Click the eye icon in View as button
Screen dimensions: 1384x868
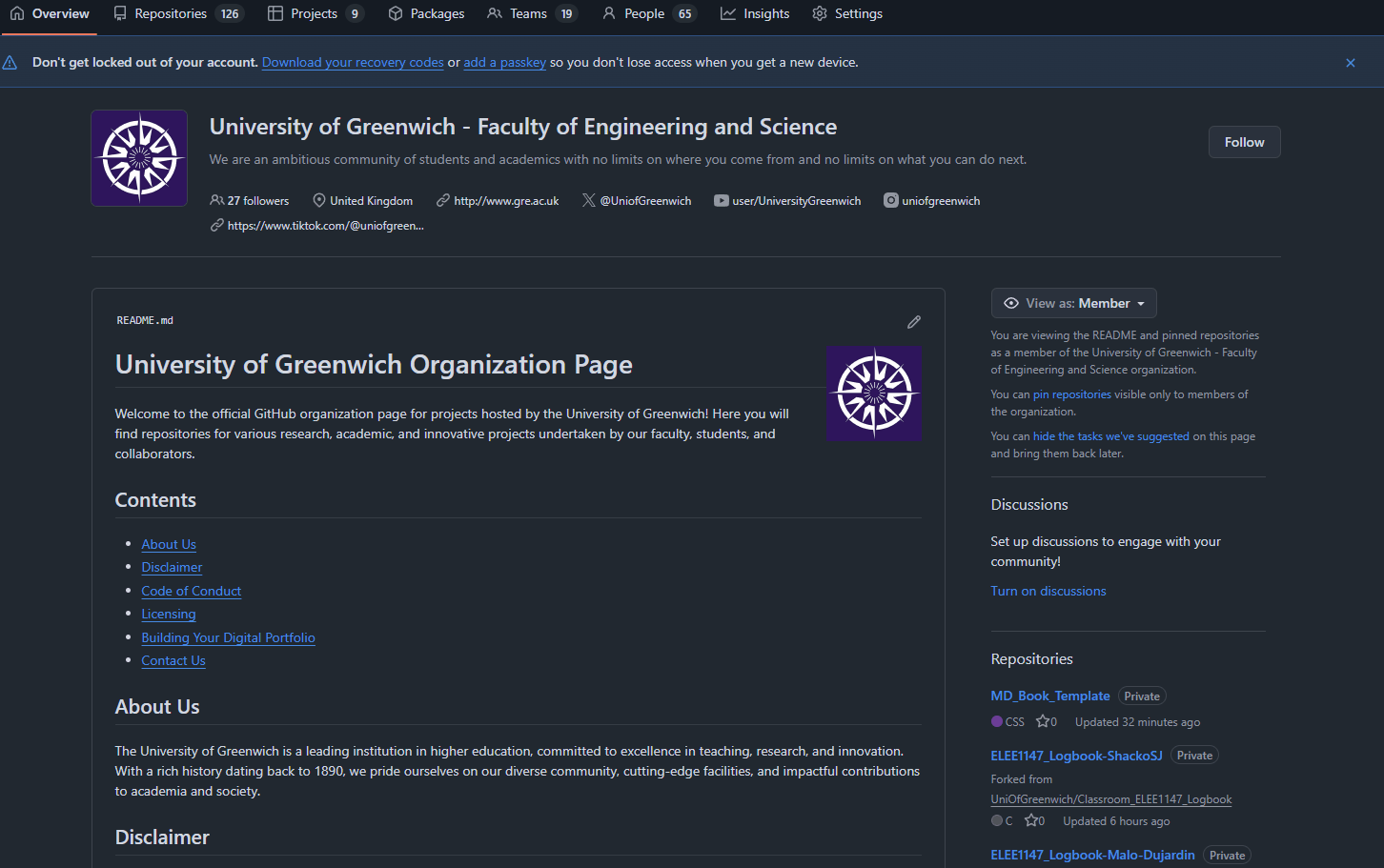tap(1011, 303)
